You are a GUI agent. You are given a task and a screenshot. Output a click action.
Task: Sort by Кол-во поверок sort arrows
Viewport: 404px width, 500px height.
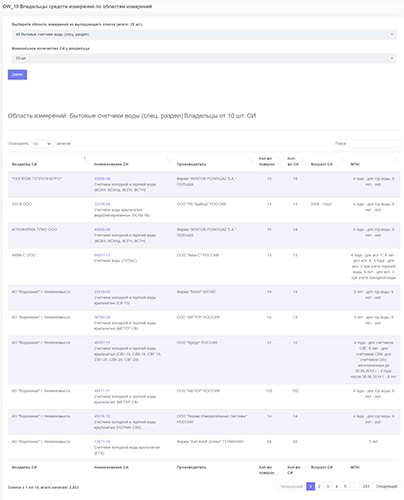(279, 160)
